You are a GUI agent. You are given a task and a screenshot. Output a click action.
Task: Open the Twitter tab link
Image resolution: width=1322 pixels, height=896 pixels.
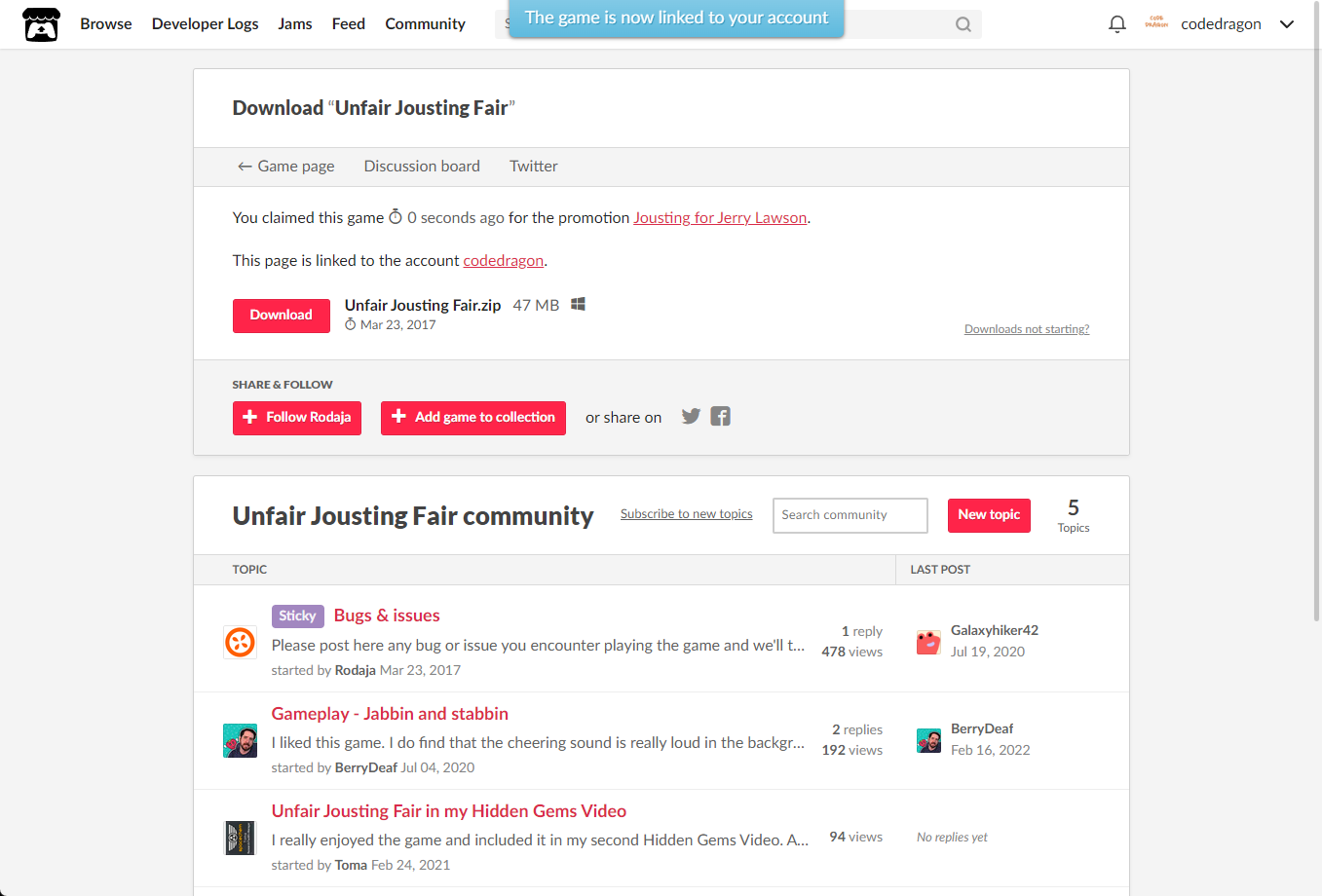534,167
